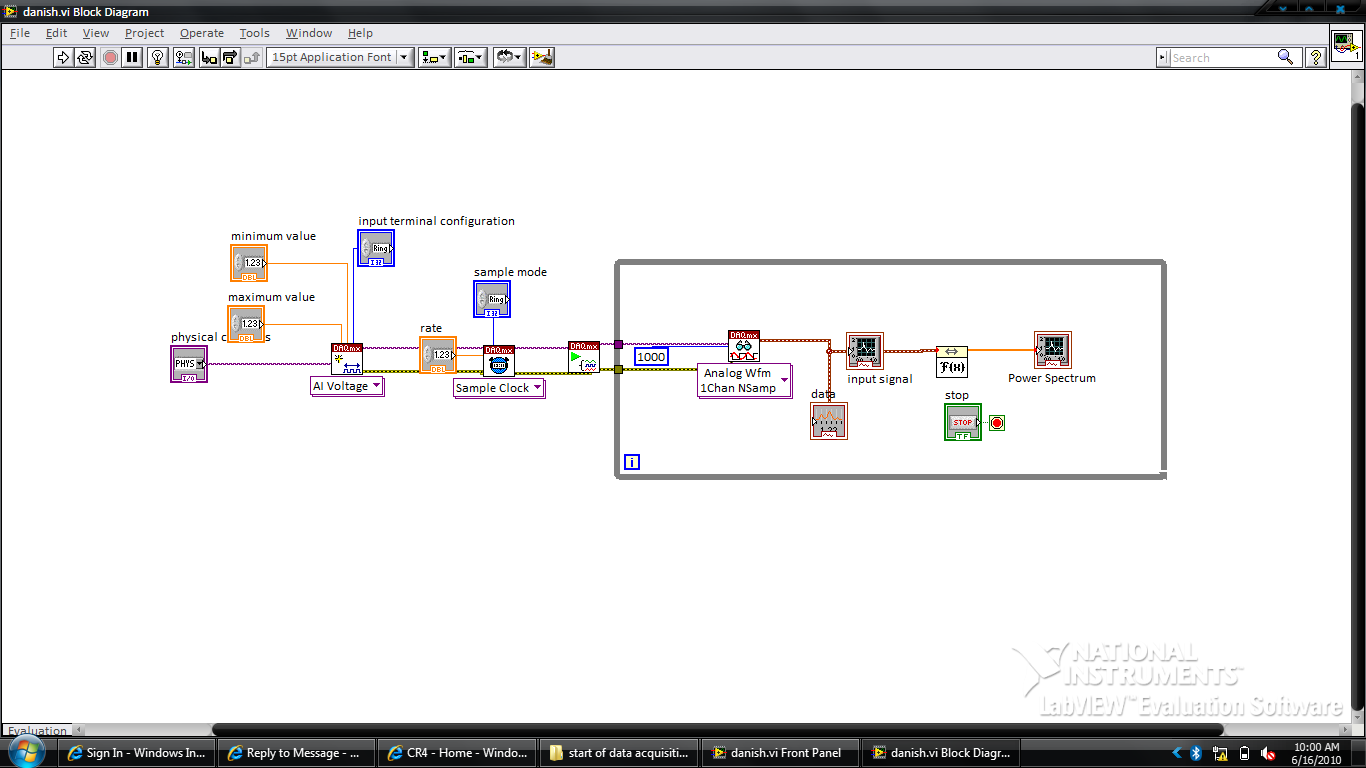Click the loop iteration terminal i
The width and height of the screenshot is (1366, 768).
pyautogui.click(x=632, y=462)
